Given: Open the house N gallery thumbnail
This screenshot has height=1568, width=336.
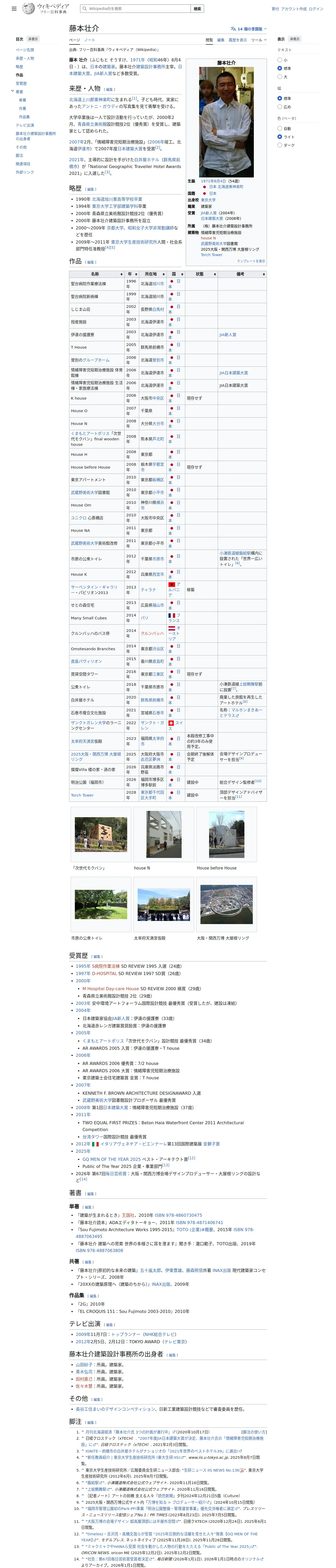Looking at the screenshot, I should click(x=164, y=834).
